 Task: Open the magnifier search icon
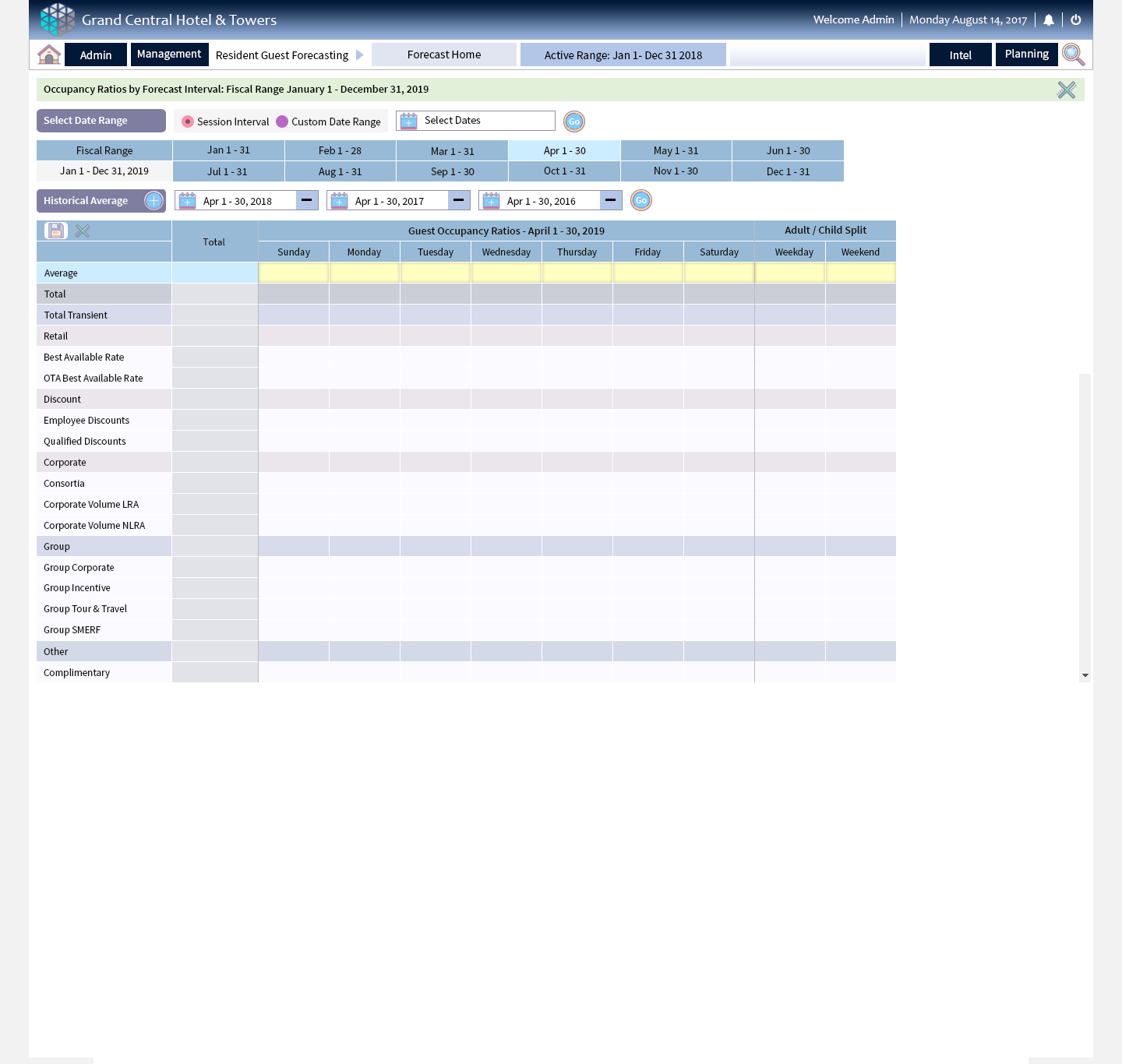pos(1073,55)
